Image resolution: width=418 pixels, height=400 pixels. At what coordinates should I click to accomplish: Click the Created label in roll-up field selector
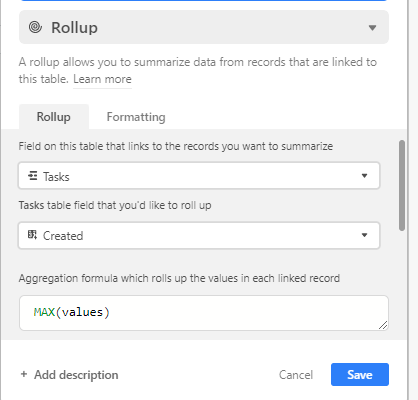click(63, 236)
